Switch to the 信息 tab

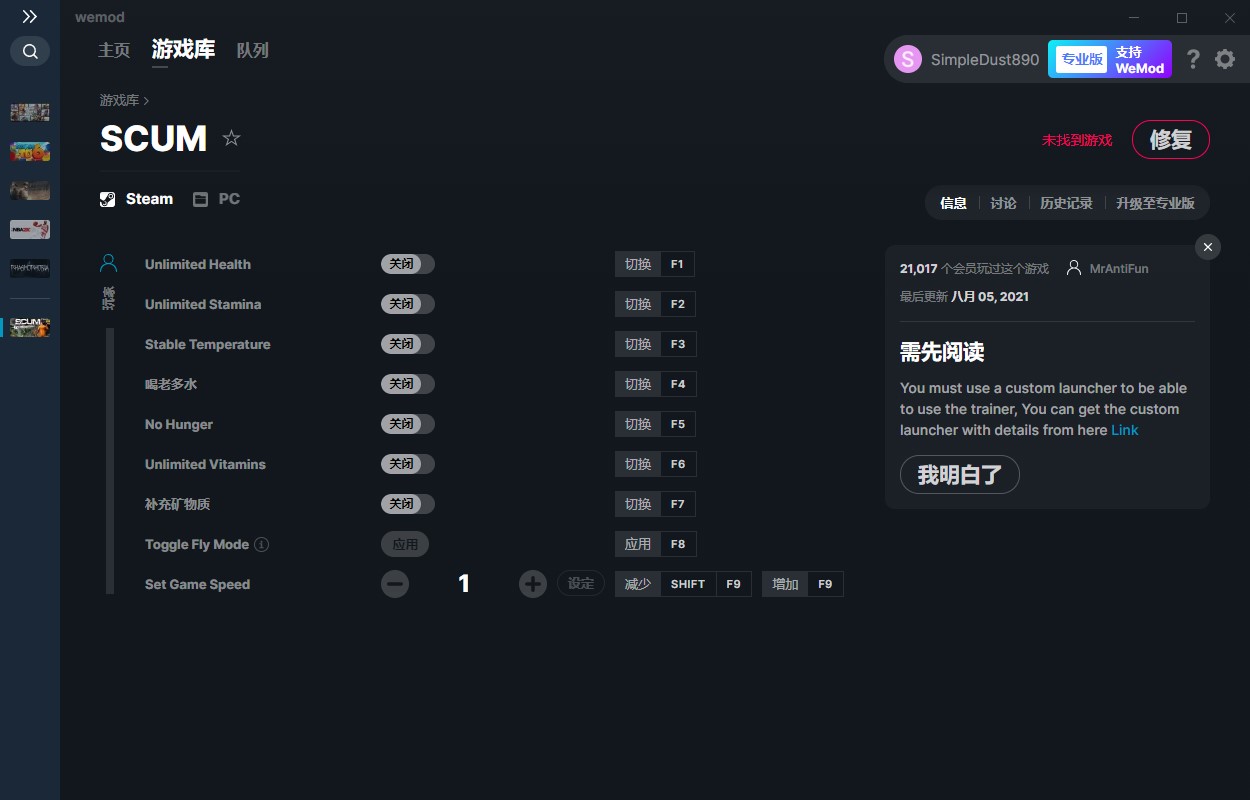[953, 203]
